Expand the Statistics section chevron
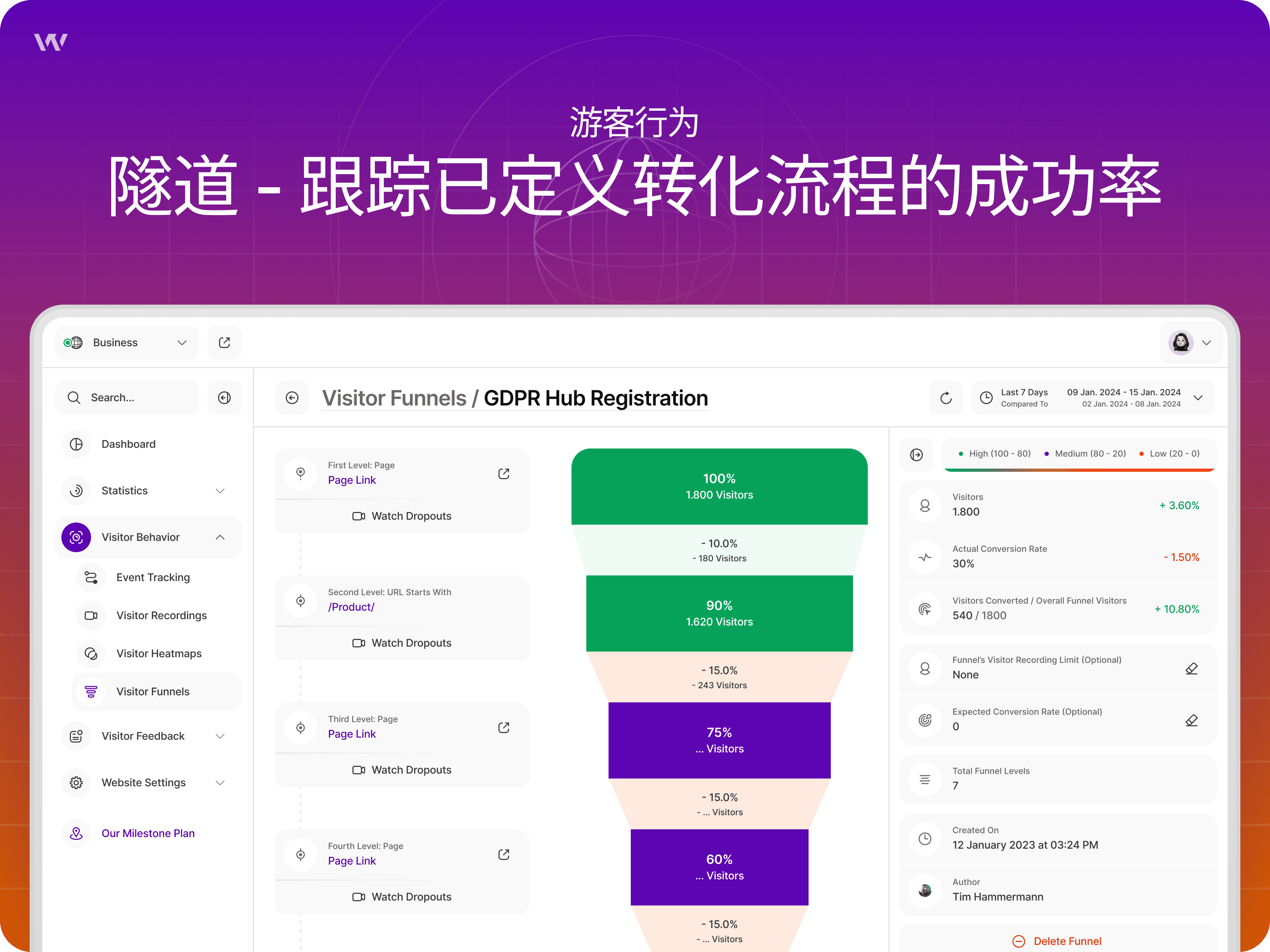 click(220, 491)
